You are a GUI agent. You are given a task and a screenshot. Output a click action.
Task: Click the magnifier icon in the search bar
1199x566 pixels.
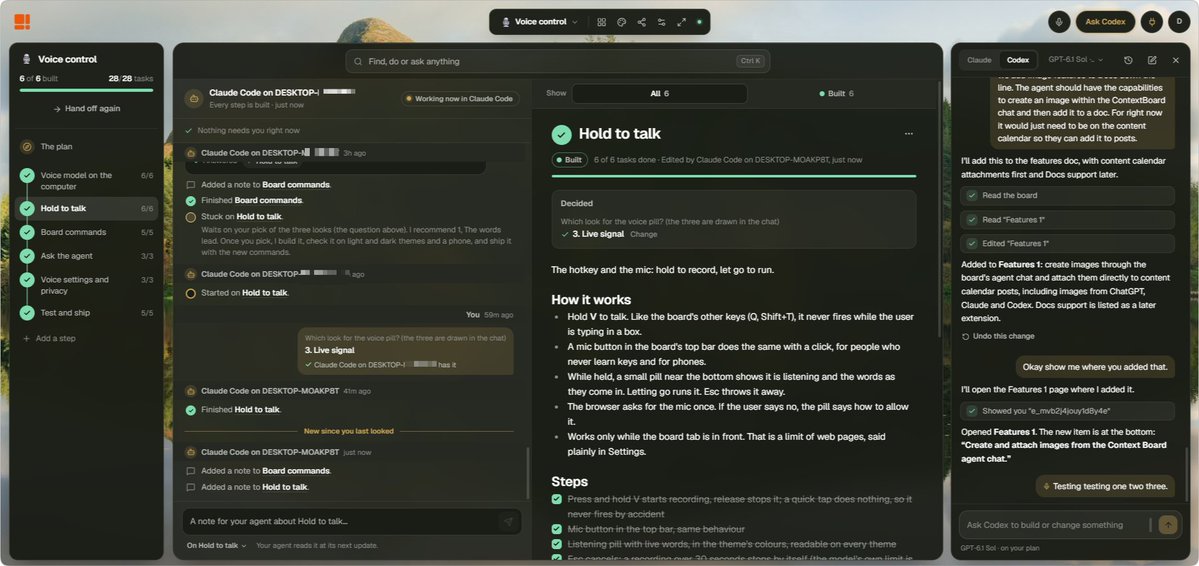point(359,61)
